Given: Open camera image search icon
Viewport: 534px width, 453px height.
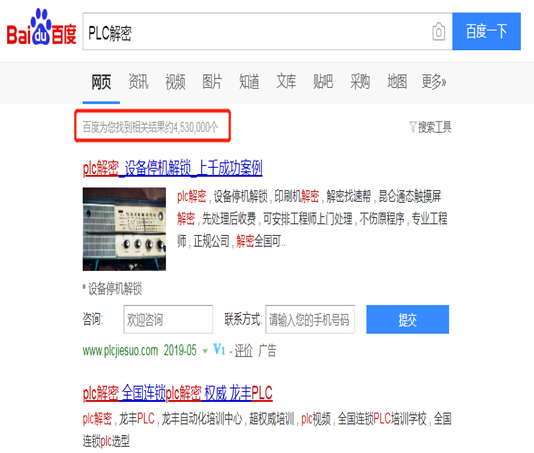Looking at the screenshot, I should (x=438, y=32).
